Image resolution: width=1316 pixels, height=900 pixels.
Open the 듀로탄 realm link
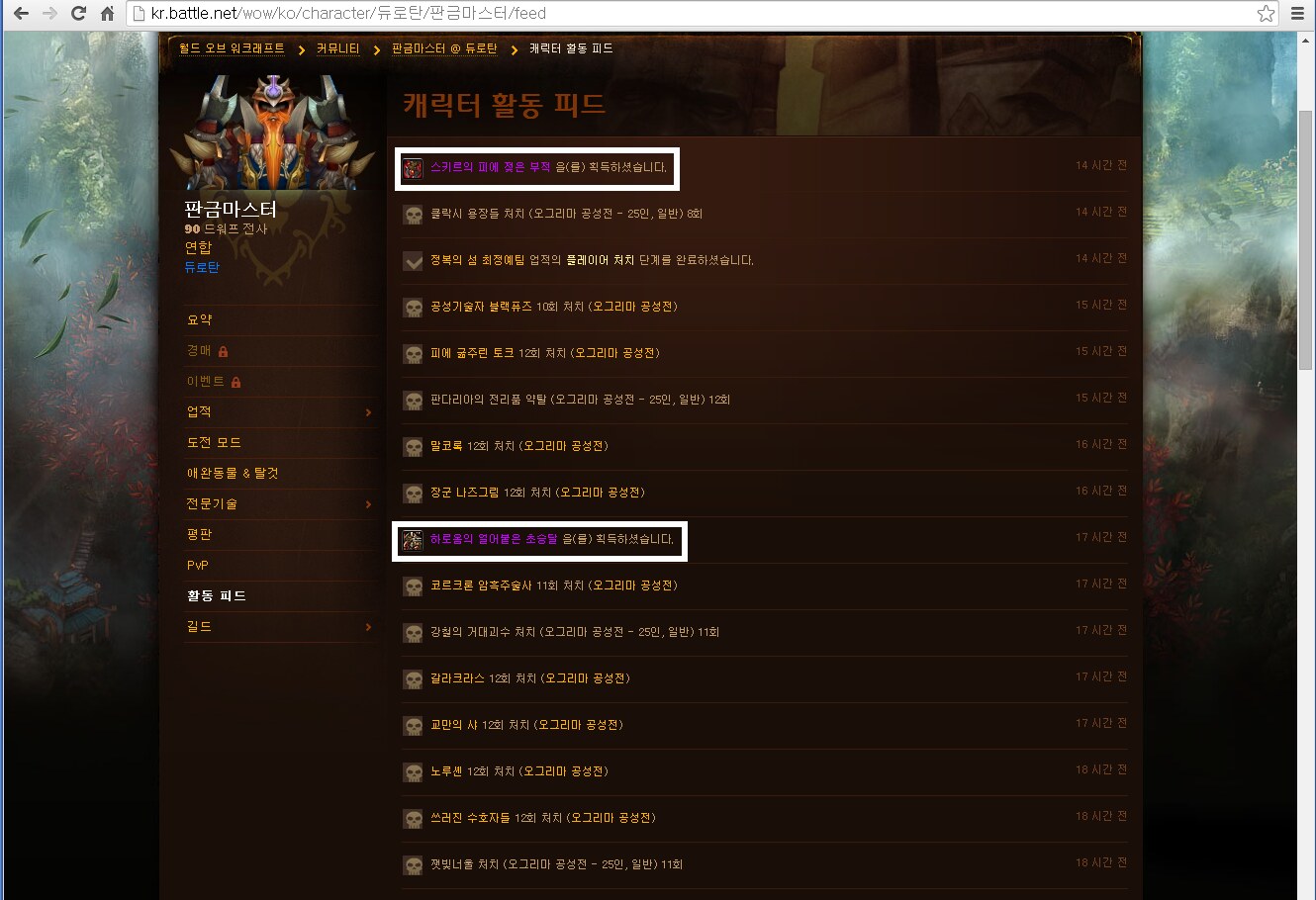coord(202,267)
